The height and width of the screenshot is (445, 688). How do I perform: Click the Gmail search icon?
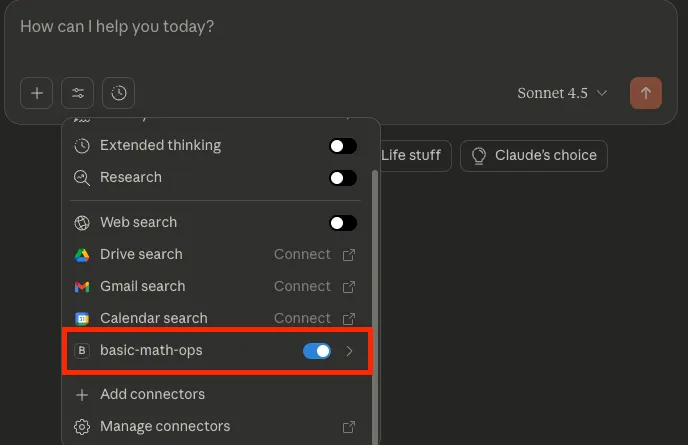click(x=82, y=287)
